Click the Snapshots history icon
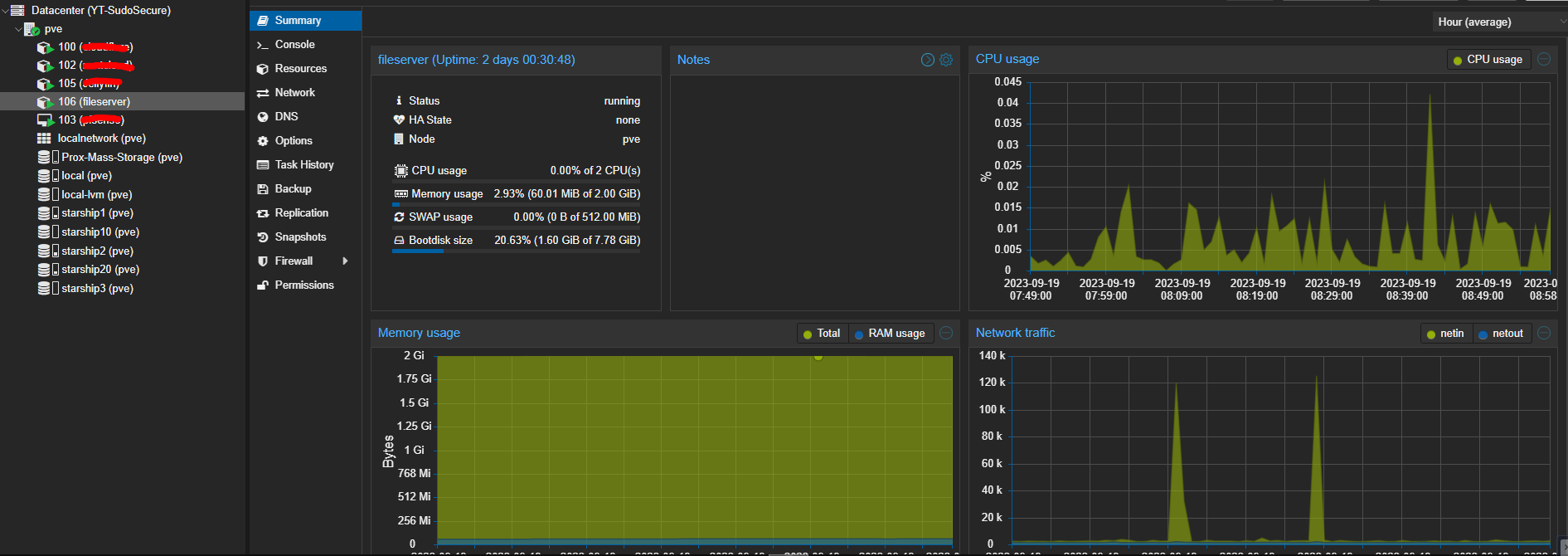Screen dimensions: 1568x556 click(x=263, y=237)
